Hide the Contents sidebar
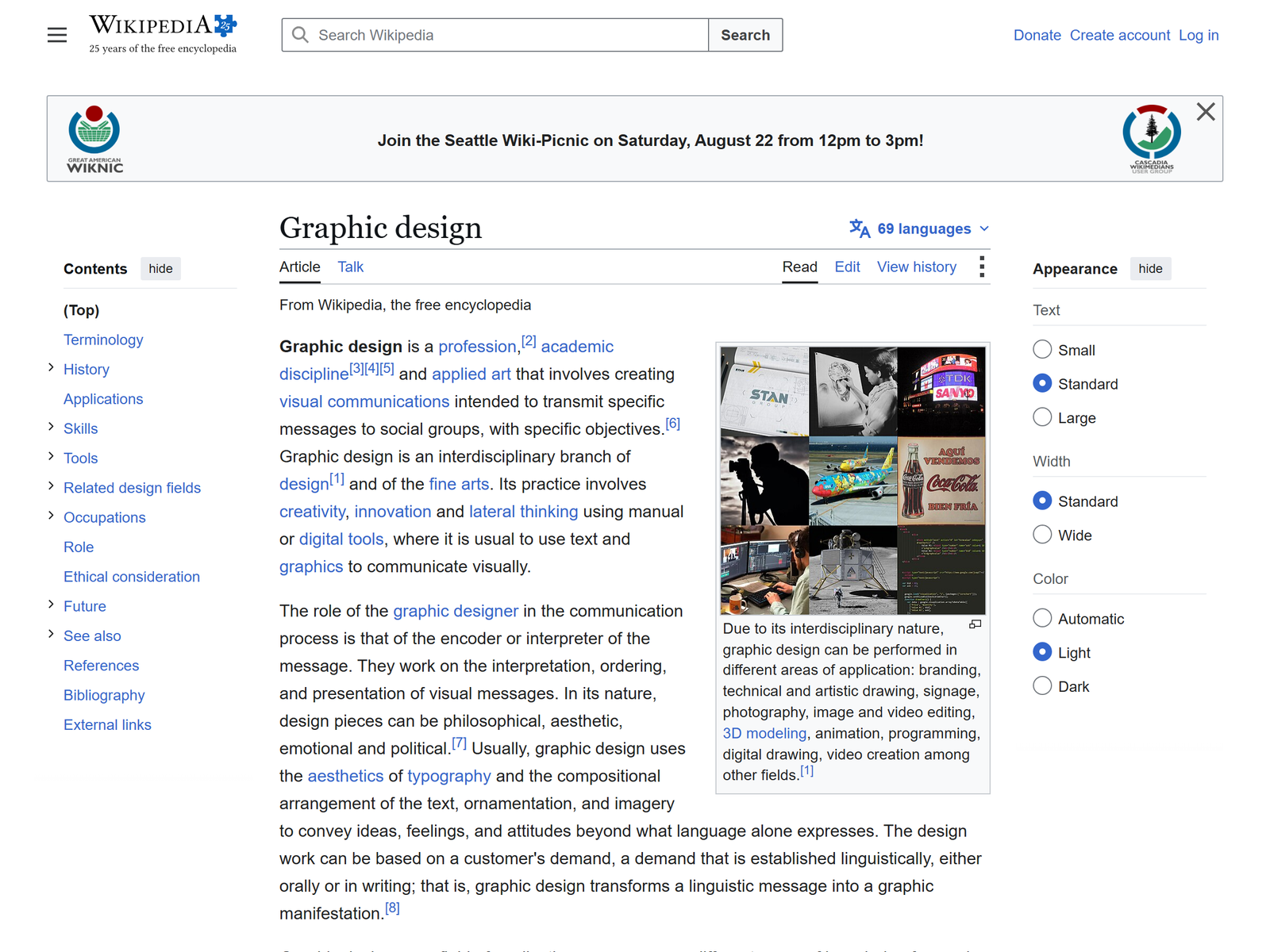The height and width of the screenshot is (952, 1270). pyautogui.click(x=160, y=269)
